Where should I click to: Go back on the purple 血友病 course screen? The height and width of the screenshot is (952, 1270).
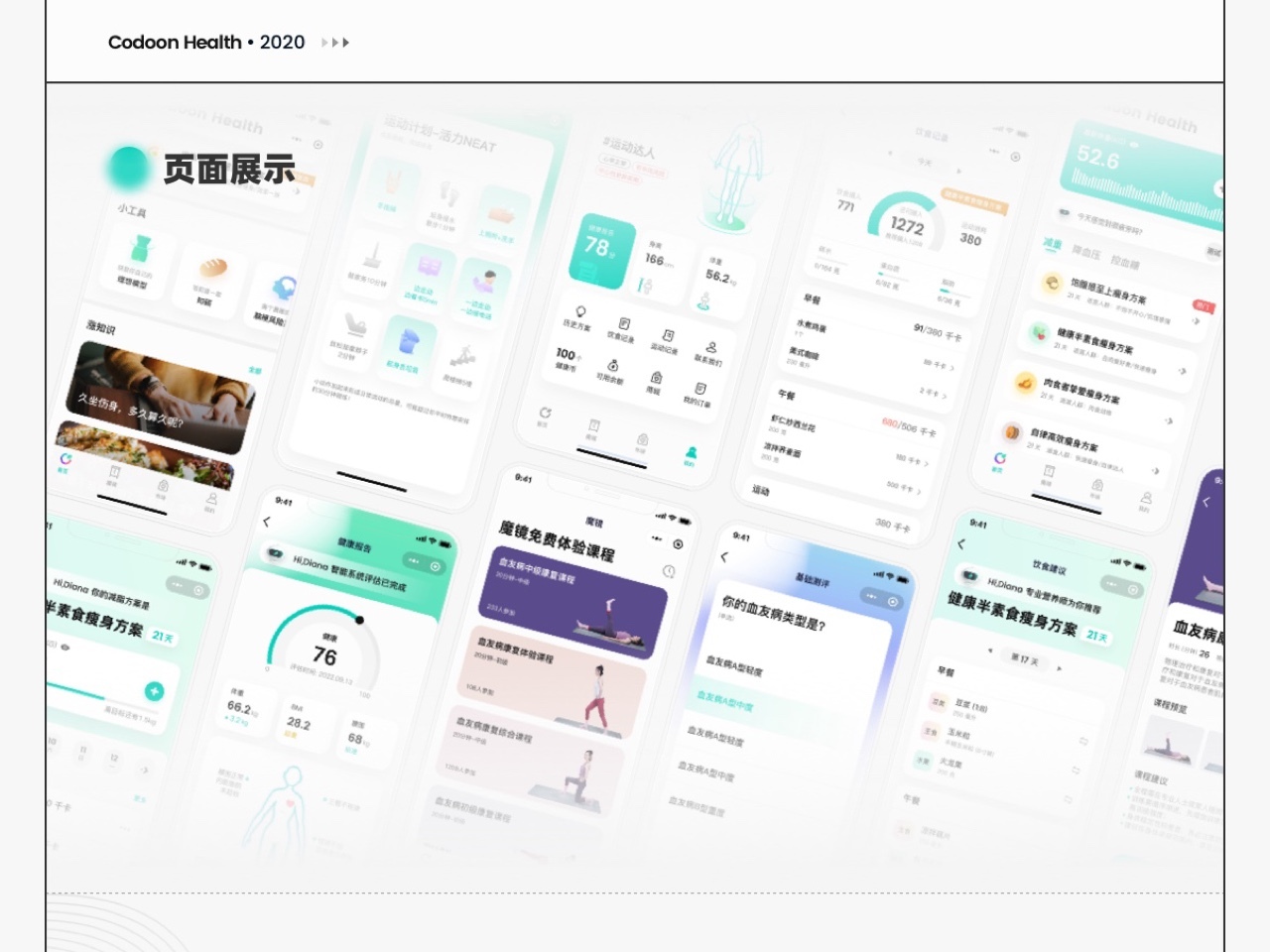pos(1206,502)
